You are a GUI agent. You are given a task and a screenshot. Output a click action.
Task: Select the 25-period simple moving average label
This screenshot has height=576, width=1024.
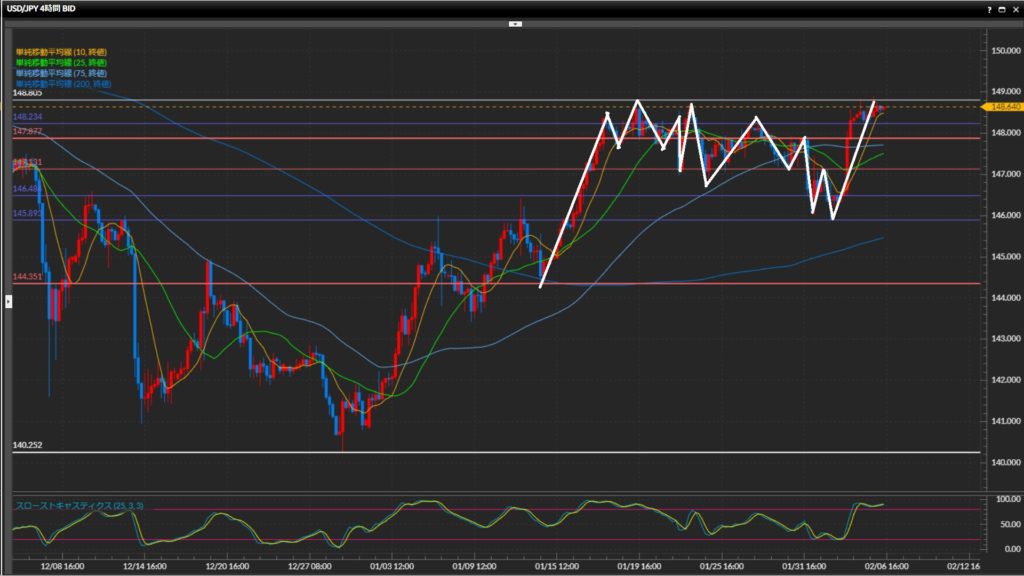[60, 62]
